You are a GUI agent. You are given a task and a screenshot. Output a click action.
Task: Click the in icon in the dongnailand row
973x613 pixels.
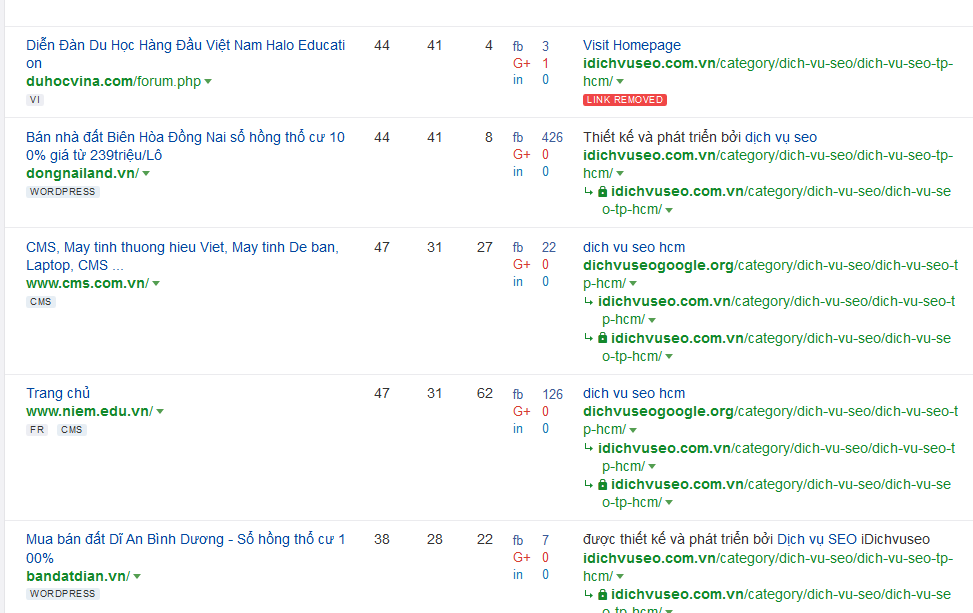[518, 171]
